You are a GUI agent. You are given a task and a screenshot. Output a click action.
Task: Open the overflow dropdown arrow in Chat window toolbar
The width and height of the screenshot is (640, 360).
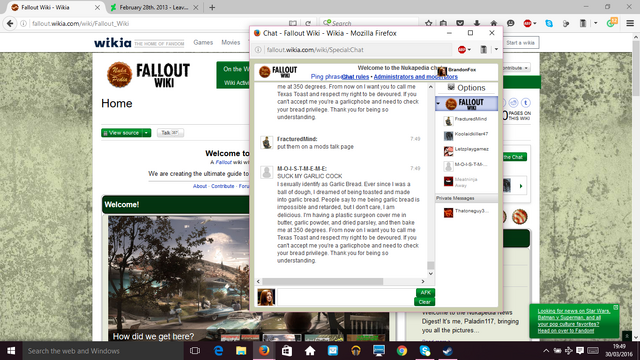(496, 49)
